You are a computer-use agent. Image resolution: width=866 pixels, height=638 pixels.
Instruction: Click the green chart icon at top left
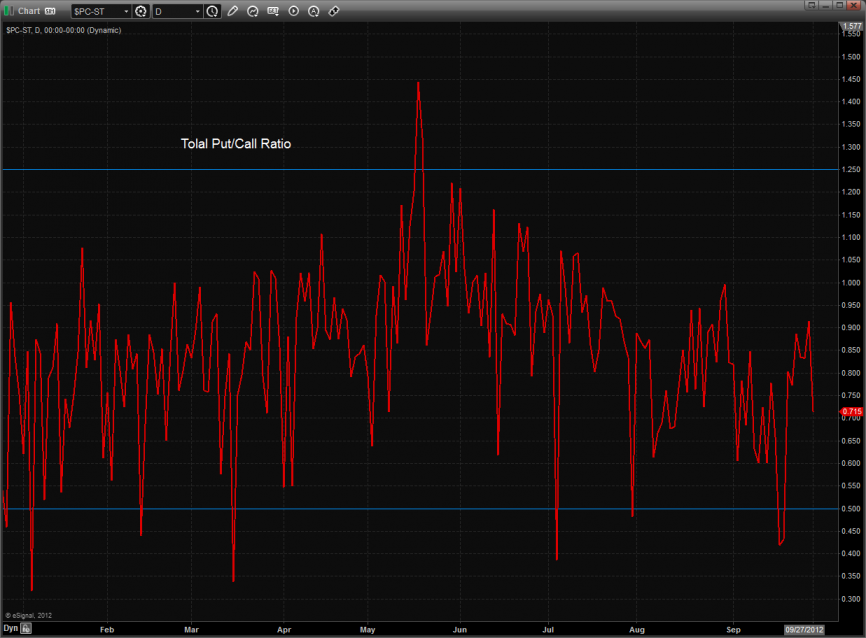point(8,10)
